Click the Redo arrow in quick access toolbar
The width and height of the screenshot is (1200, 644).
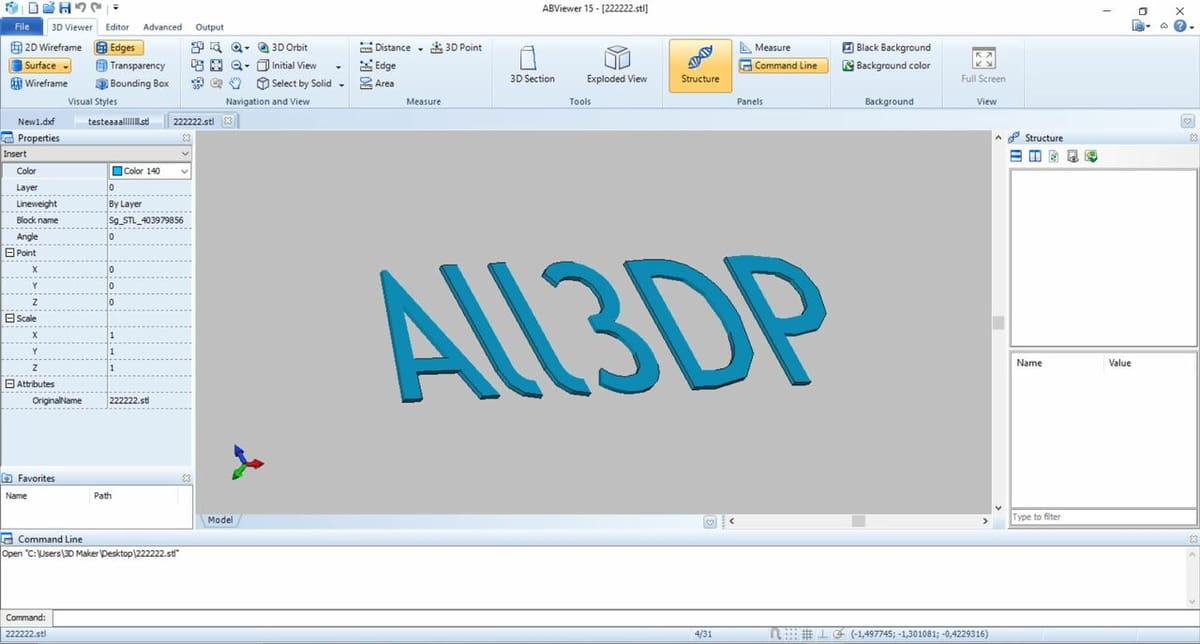[x=95, y=8]
